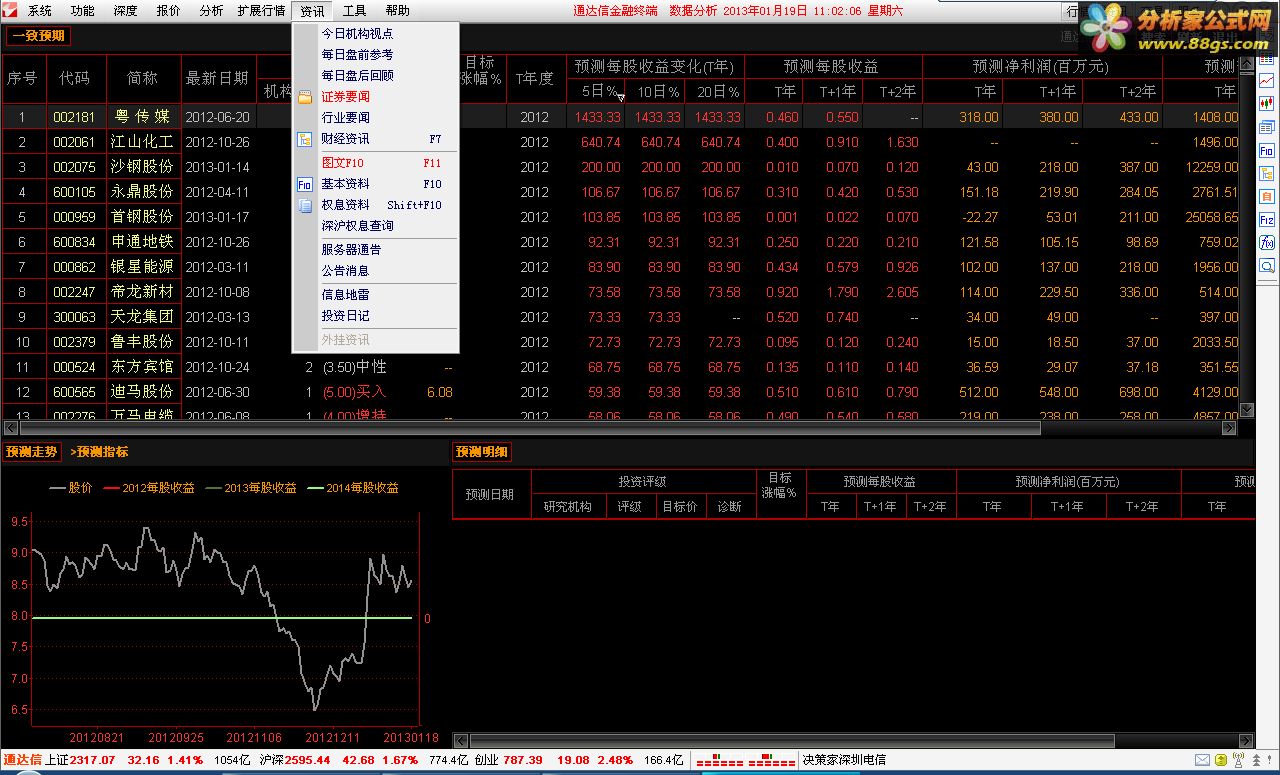Select 每日盘前参考 menu entry

[375, 55]
